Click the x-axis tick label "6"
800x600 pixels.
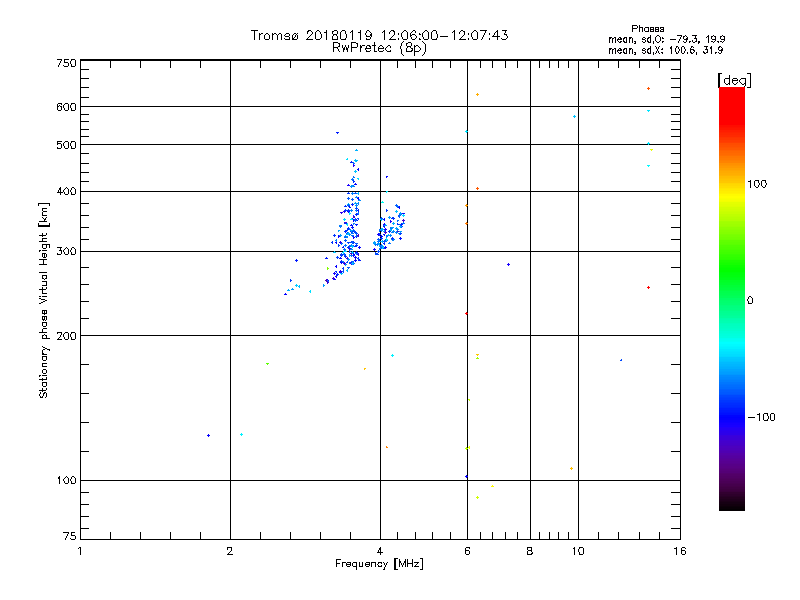coord(467,551)
